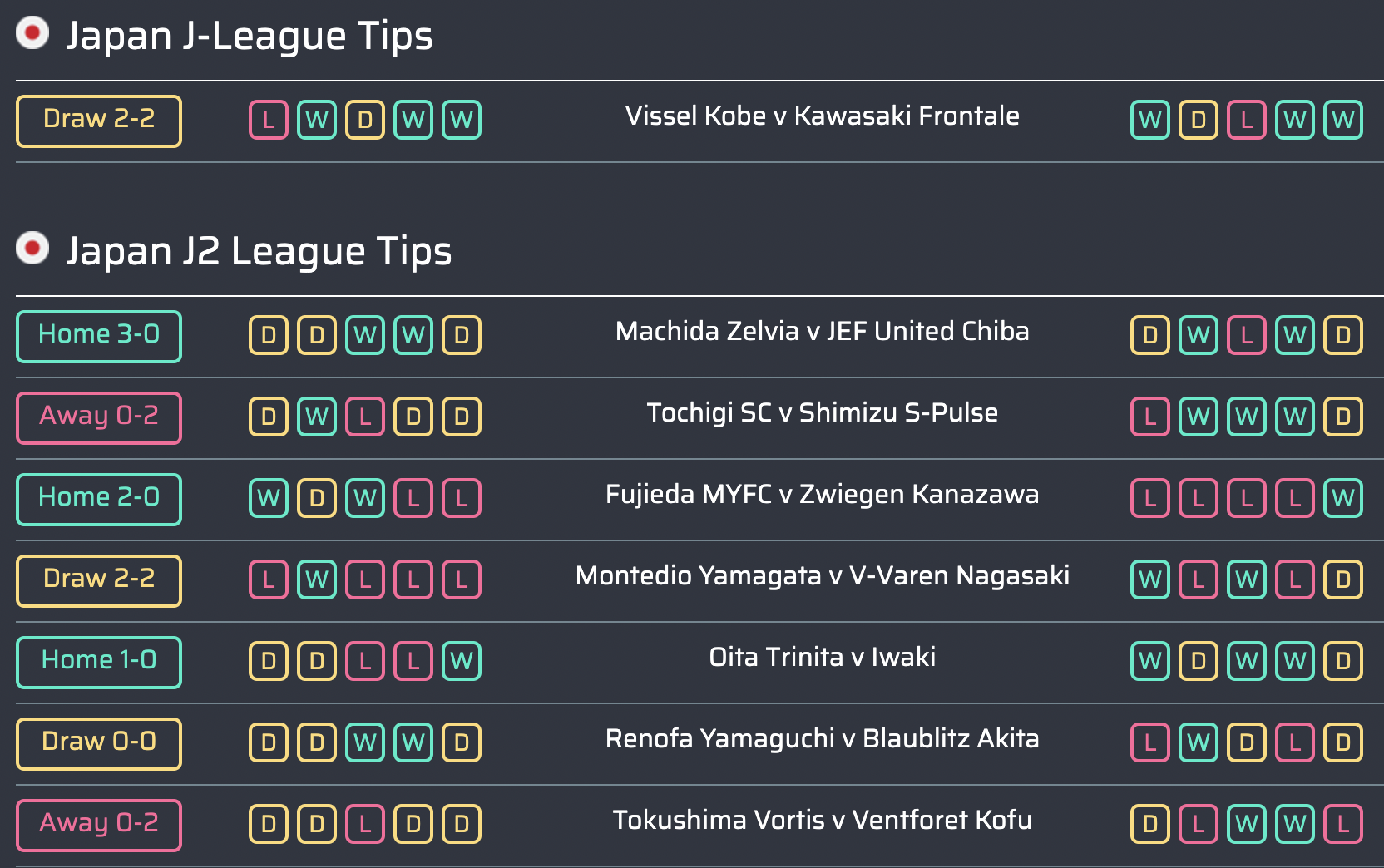1384x868 pixels.
Task: Open the Vissel Kobe v Kawasaki Frontale match
Action: pos(823,116)
